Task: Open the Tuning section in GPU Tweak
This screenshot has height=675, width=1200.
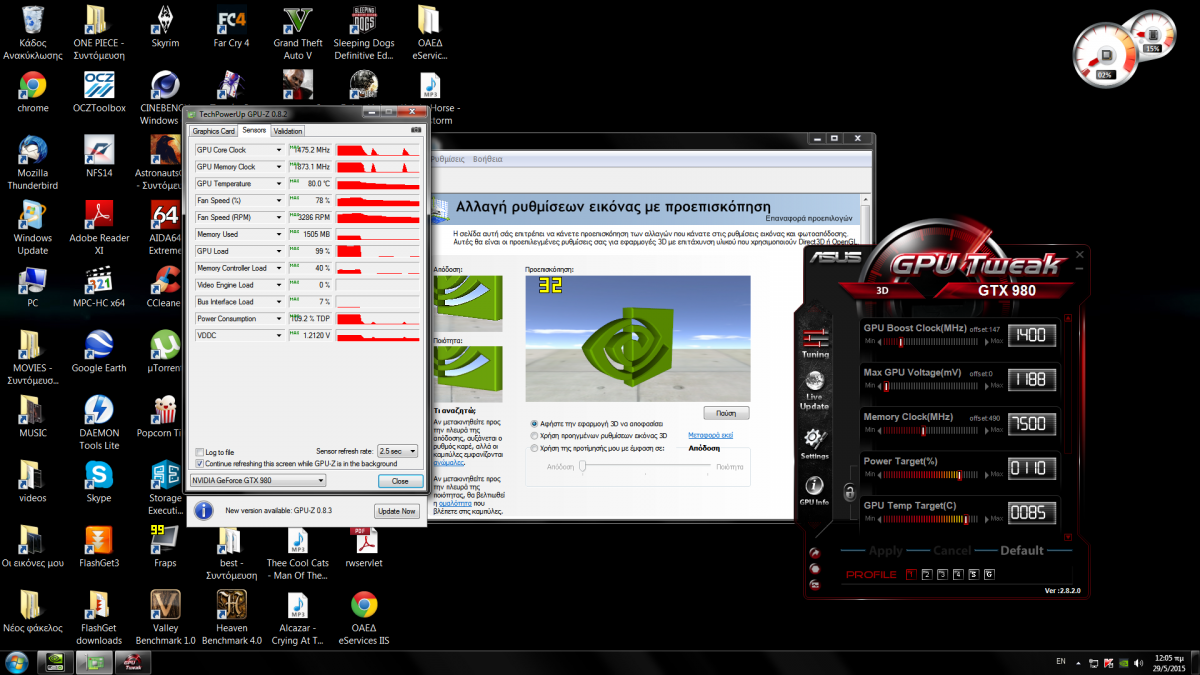Action: (815, 342)
